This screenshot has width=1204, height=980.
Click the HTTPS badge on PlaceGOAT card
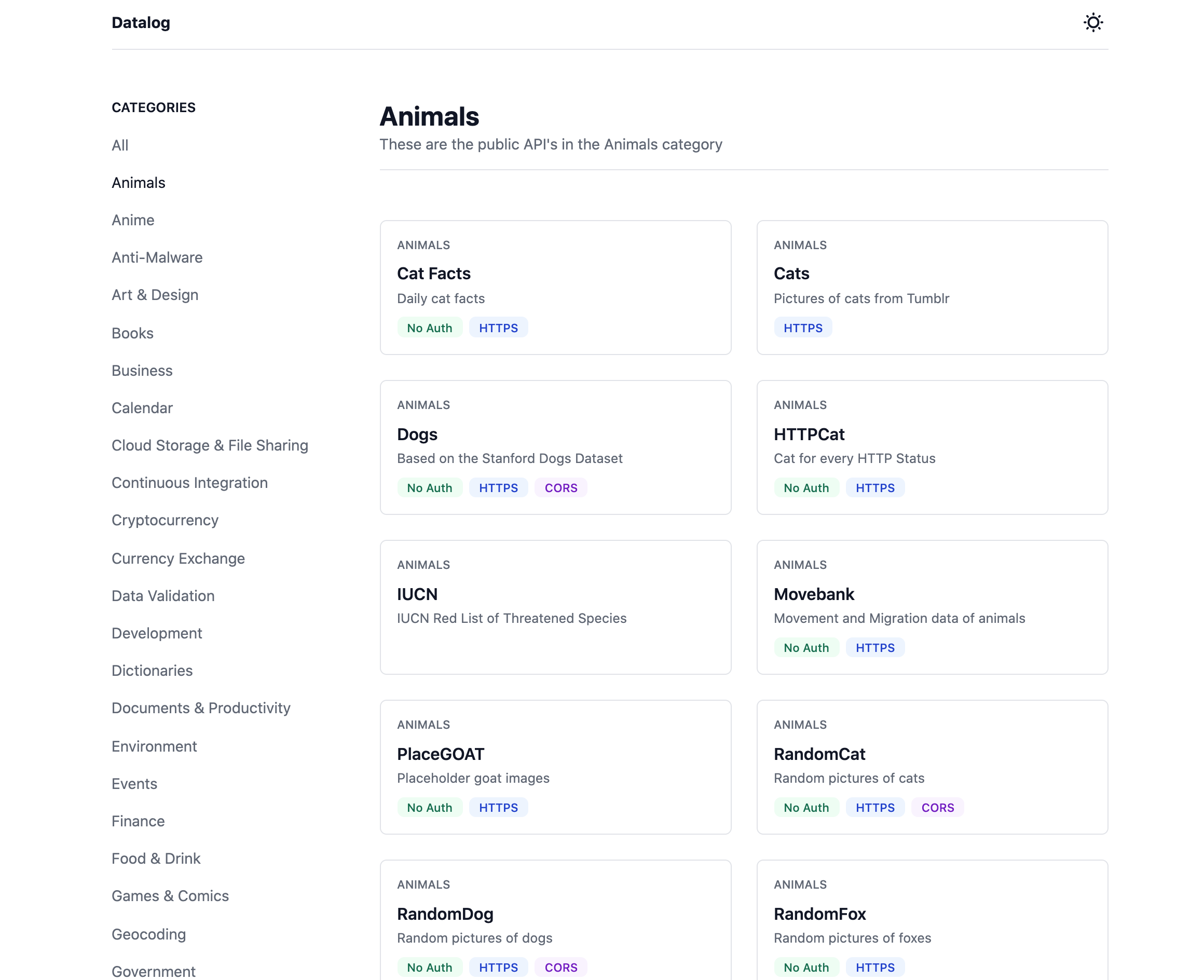pyautogui.click(x=498, y=807)
